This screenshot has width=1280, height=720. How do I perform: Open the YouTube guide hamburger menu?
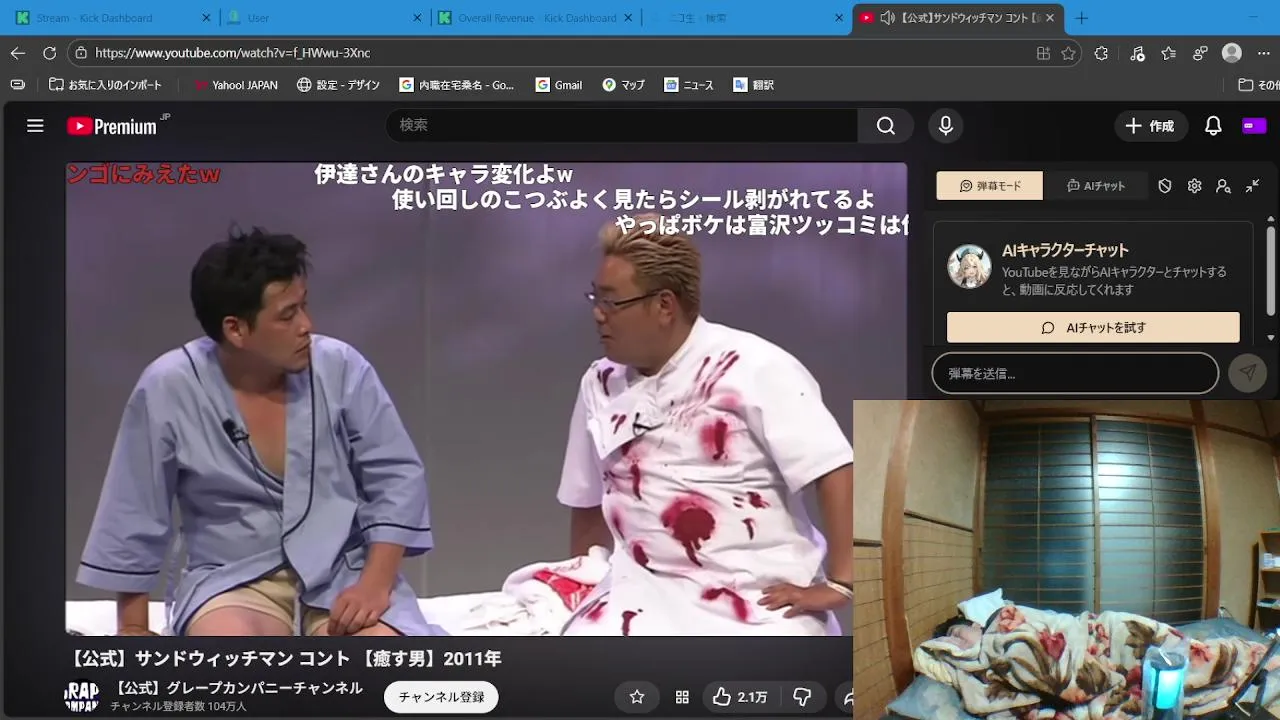(35, 126)
